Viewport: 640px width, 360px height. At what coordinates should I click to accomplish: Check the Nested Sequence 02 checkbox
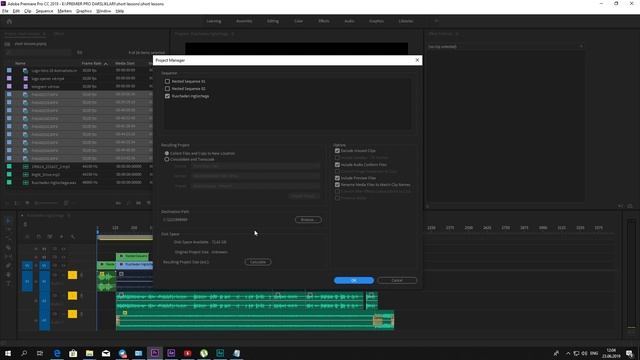point(167,89)
